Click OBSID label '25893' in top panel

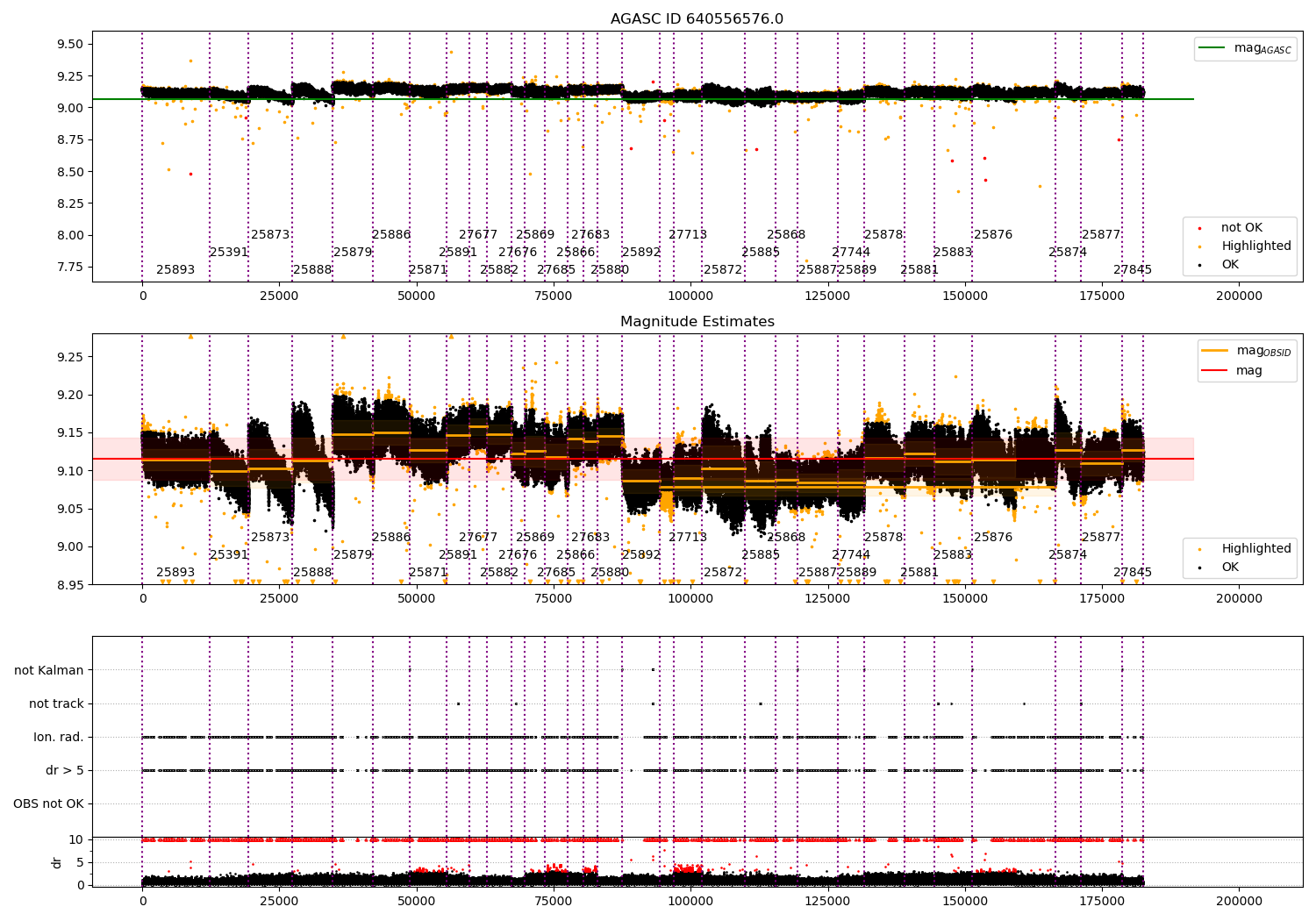[x=175, y=270]
